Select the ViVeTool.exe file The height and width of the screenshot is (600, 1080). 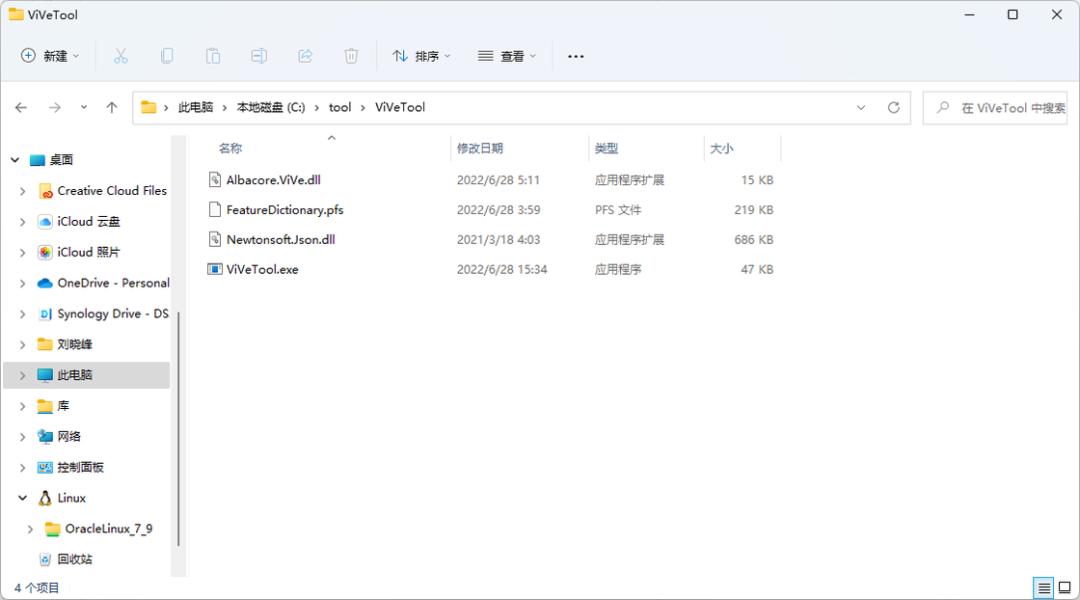[x=262, y=269]
